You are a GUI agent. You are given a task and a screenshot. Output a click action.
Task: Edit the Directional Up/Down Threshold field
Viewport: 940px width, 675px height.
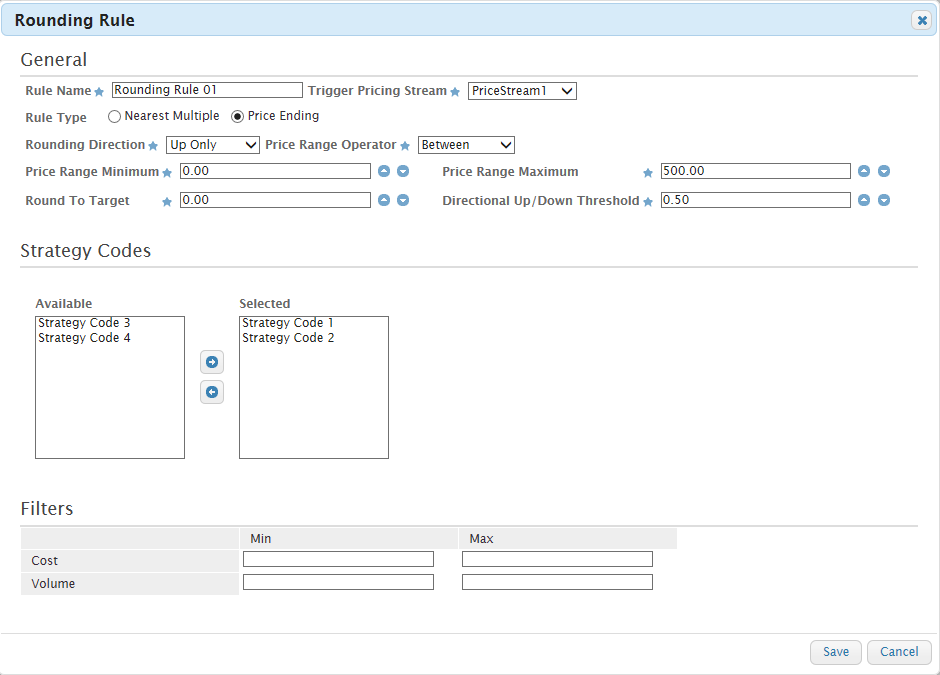click(x=756, y=200)
